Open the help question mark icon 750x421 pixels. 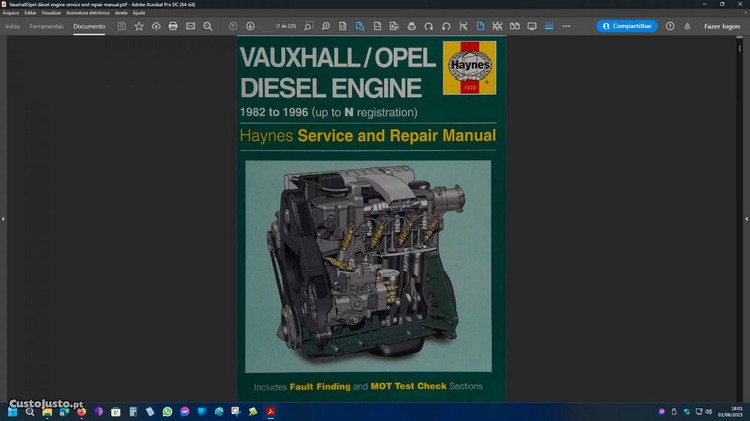coord(670,26)
